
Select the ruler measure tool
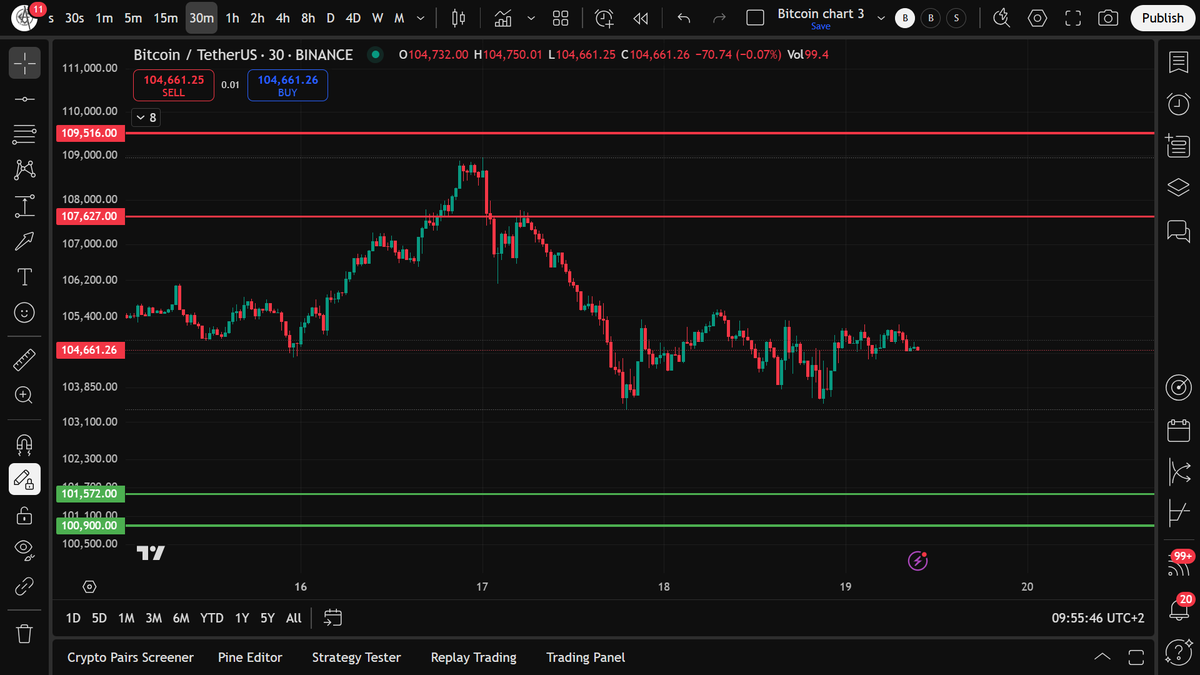point(25,360)
